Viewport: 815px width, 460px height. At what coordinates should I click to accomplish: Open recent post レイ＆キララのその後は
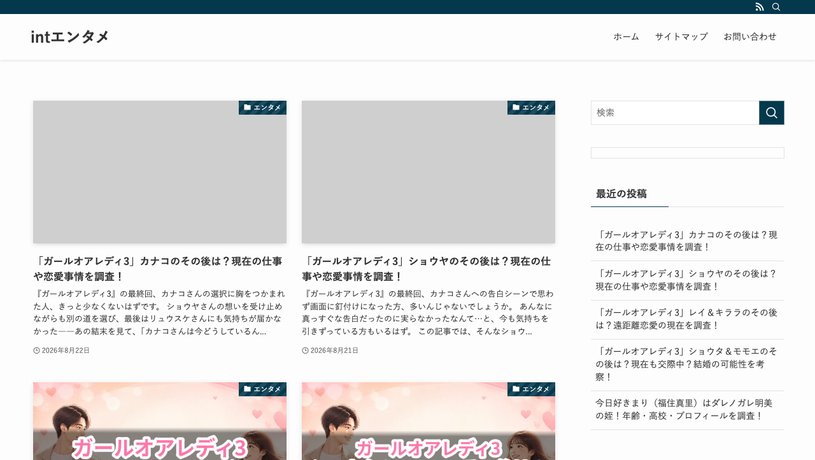(x=686, y=319)
